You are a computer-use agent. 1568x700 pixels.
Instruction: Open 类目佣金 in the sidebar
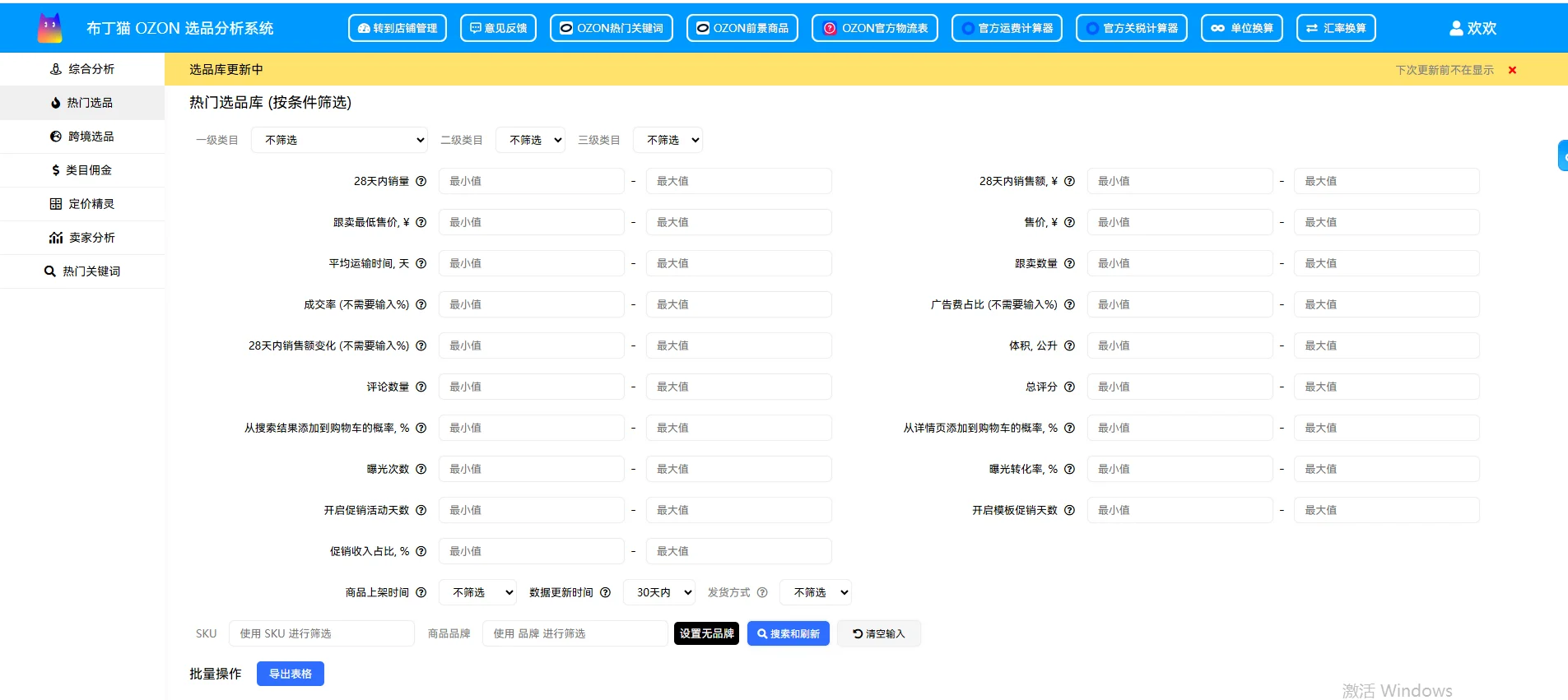click(82, 170)
